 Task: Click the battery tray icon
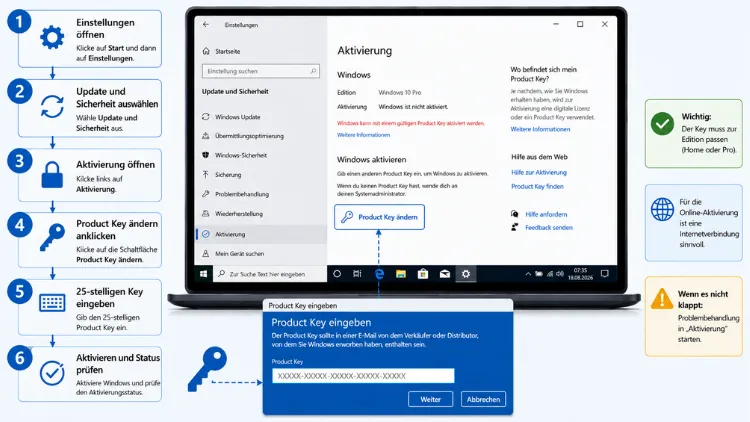pyautogui.click(x=539, y=274)
